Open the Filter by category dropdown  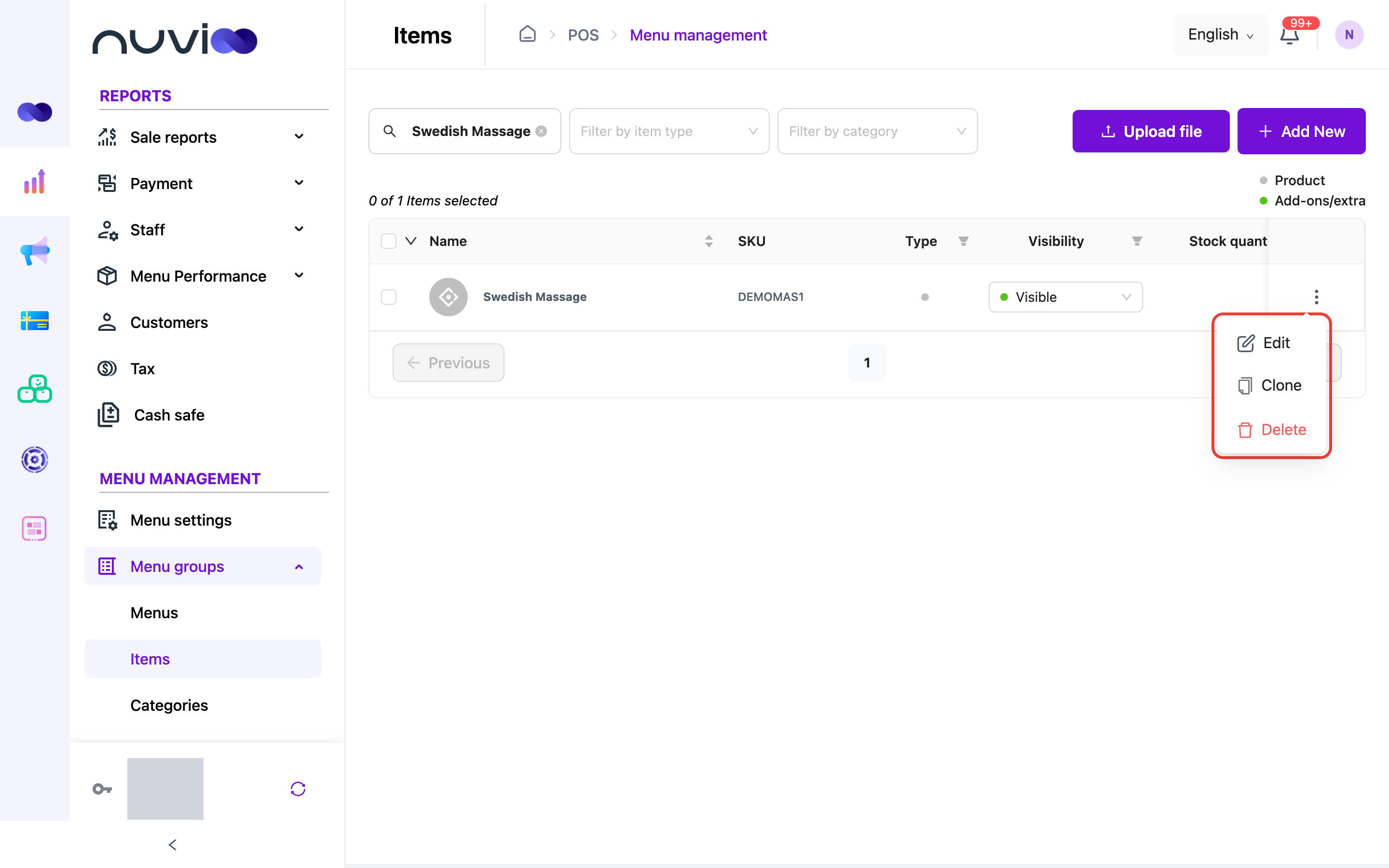point(877,132)
